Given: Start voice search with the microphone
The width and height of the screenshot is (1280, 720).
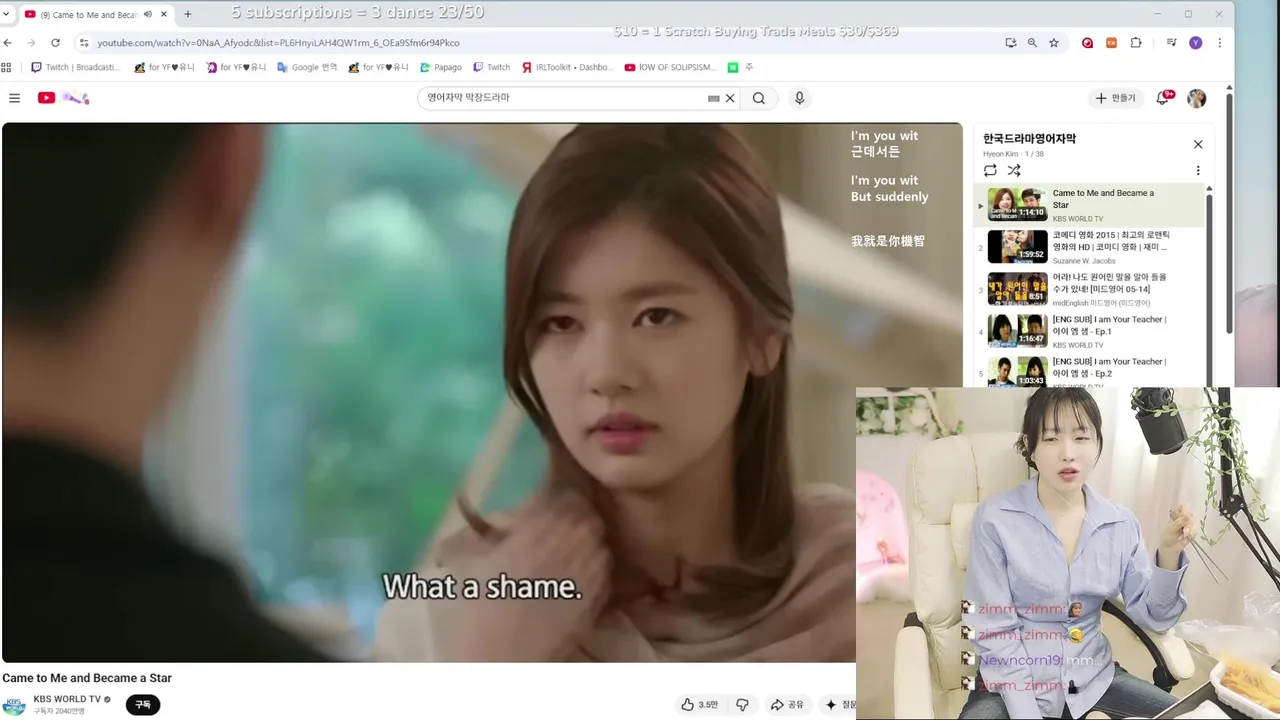Looking at the screenshot, I should [x=799, y=98].
